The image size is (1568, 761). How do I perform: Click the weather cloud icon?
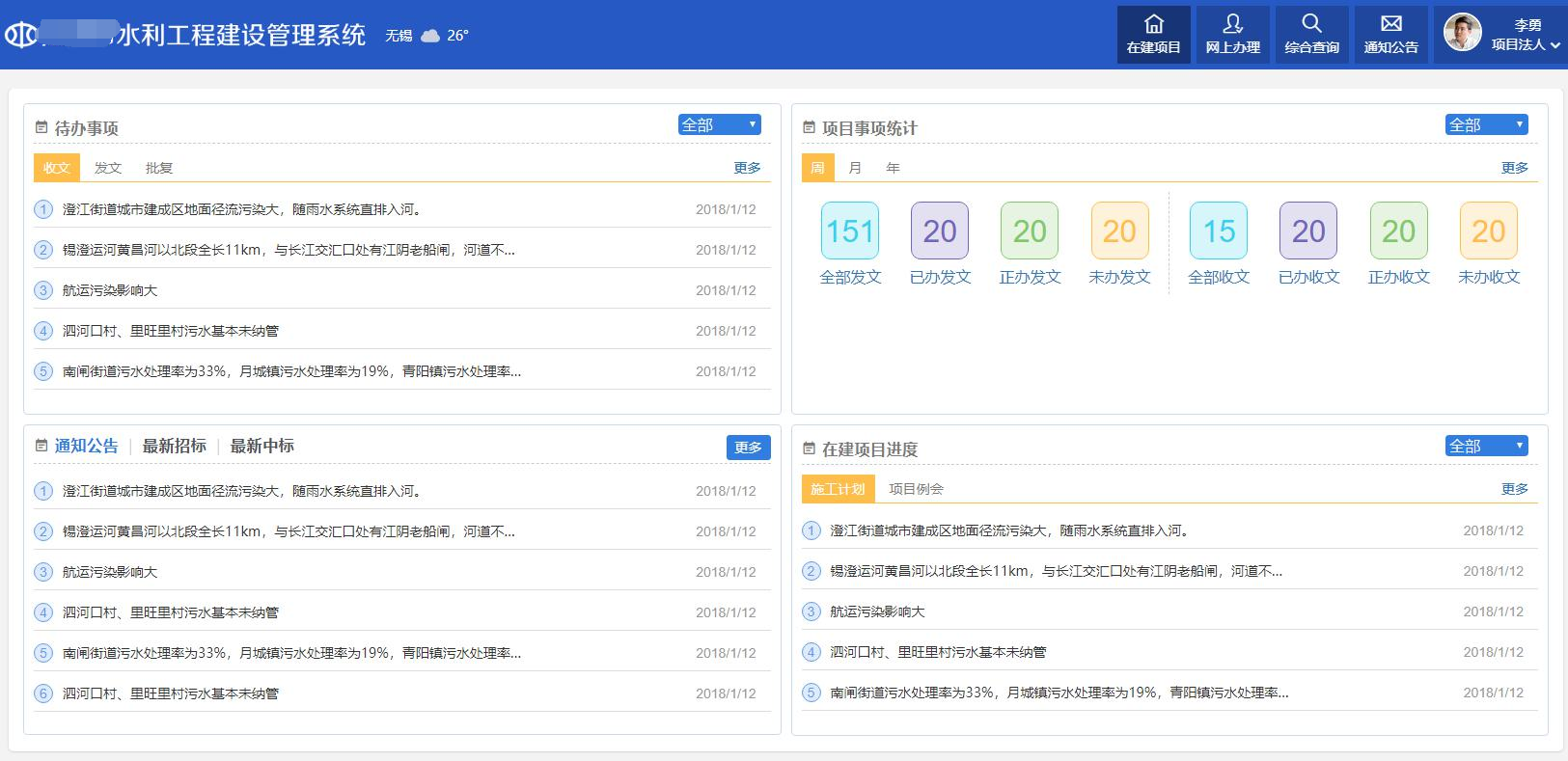[x=430, y=36]
